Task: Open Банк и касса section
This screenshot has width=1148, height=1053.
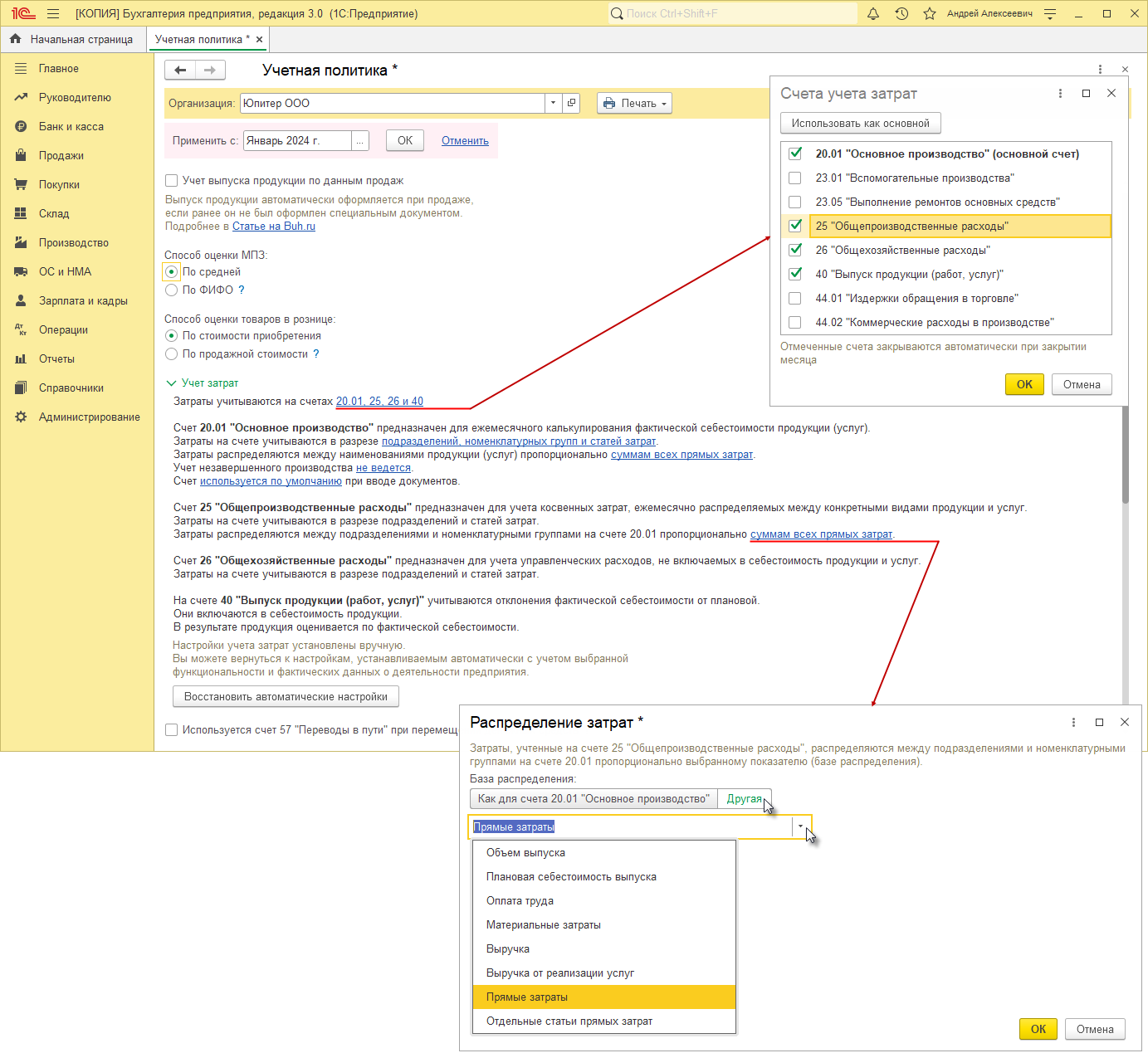Action: point(71,127)
